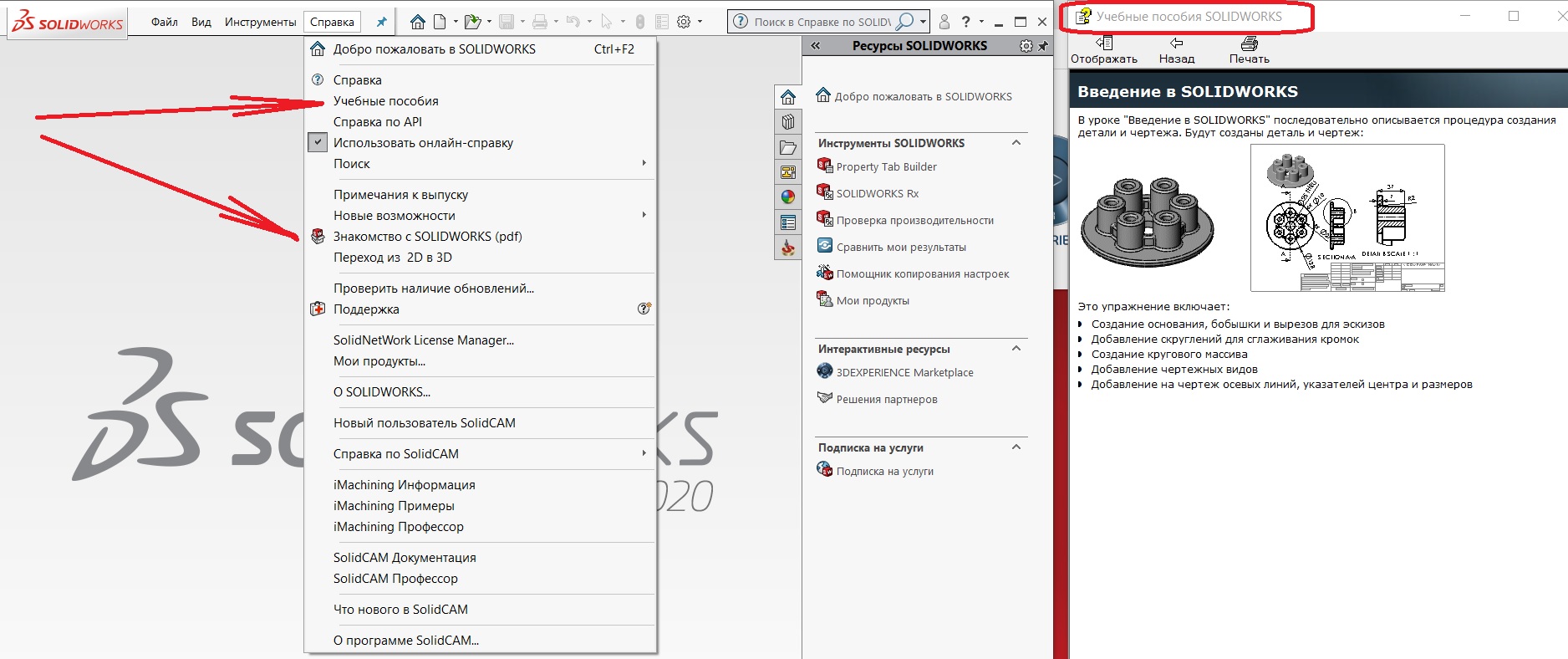Open the Options gear icon in toolbar
1568x659 pixels.
click(684, 22)
